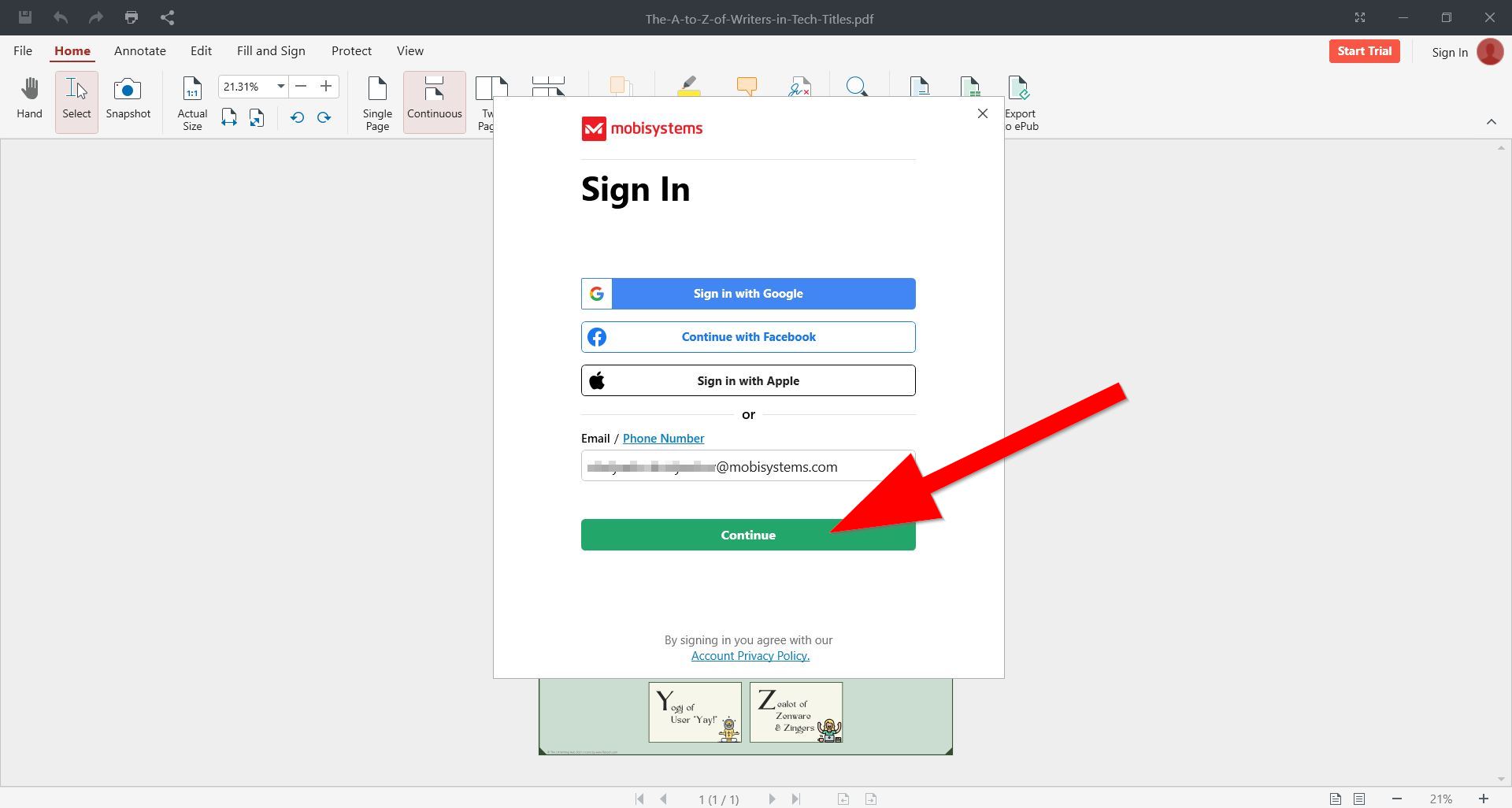Click the Redo arrow icon
This screenshot has height=808, width=1512.
(96, 17)
